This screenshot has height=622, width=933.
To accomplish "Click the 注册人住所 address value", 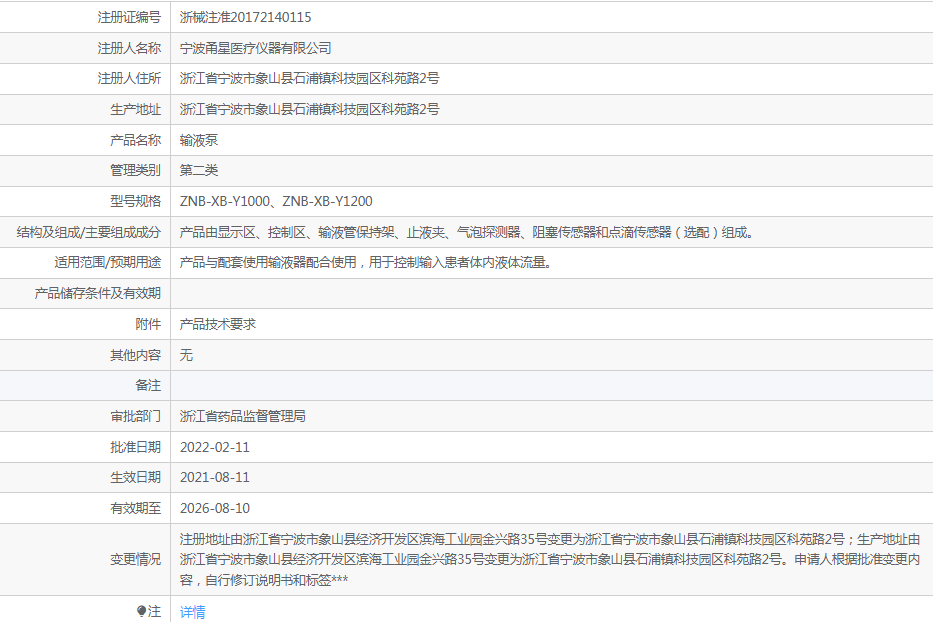I will point(309,79).
